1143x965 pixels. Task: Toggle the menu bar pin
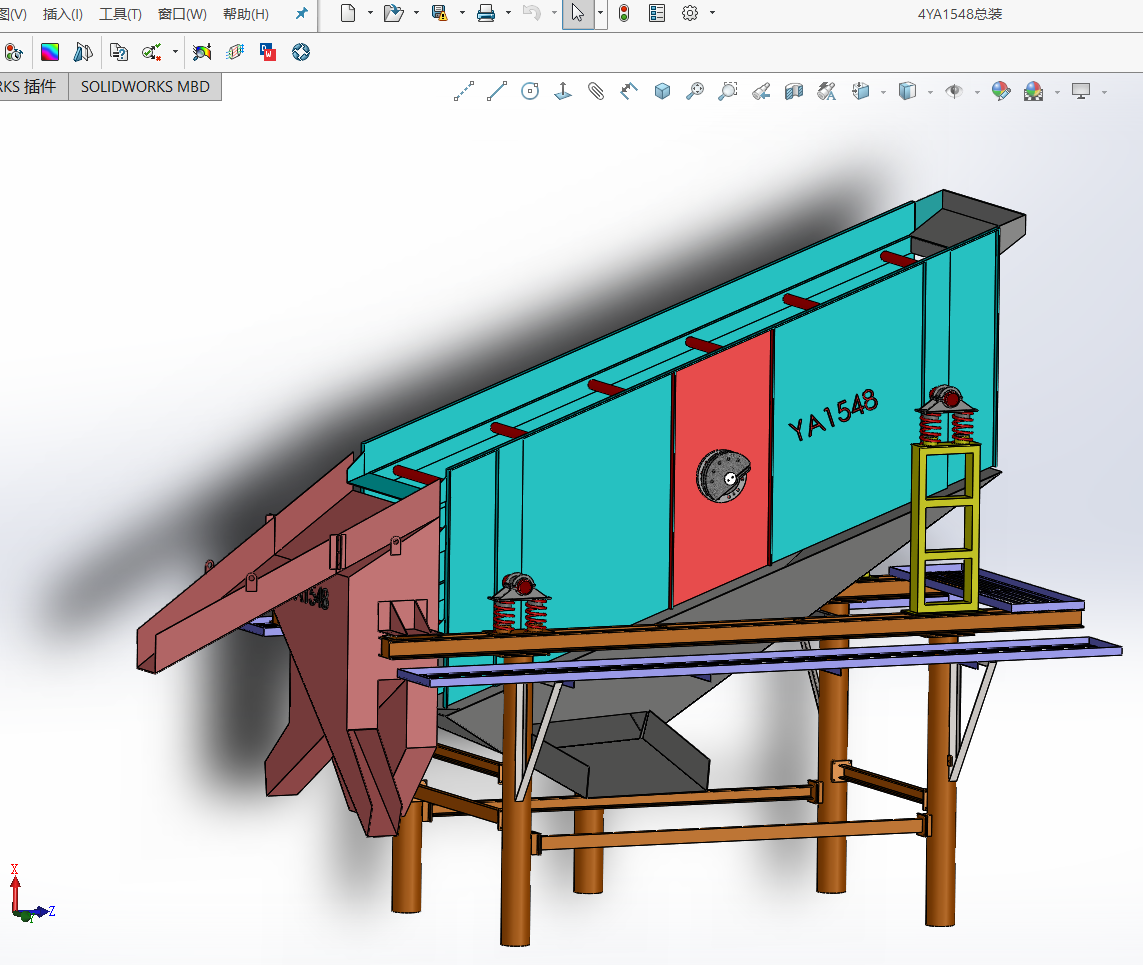(301, 14)
